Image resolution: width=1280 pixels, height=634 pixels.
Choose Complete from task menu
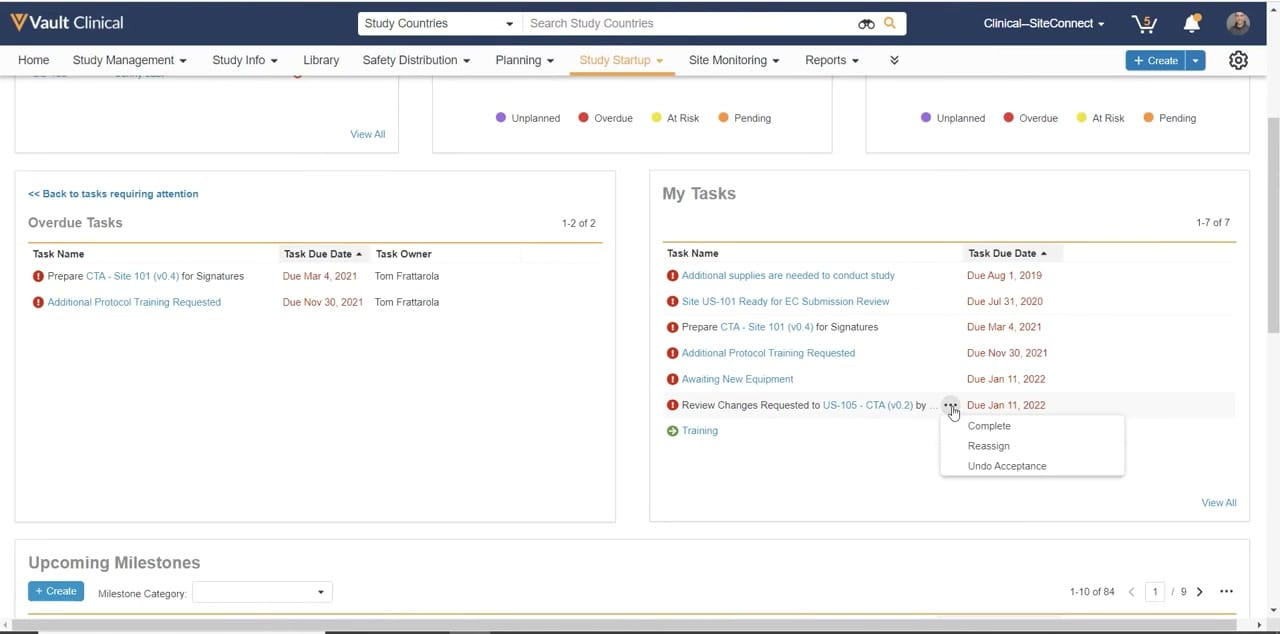[989, 426]
